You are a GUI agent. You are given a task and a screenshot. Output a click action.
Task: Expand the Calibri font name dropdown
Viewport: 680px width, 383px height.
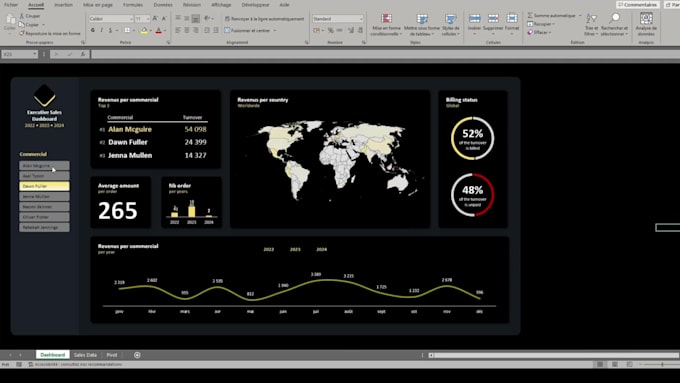pyautogui.click(x=131, y=19)
